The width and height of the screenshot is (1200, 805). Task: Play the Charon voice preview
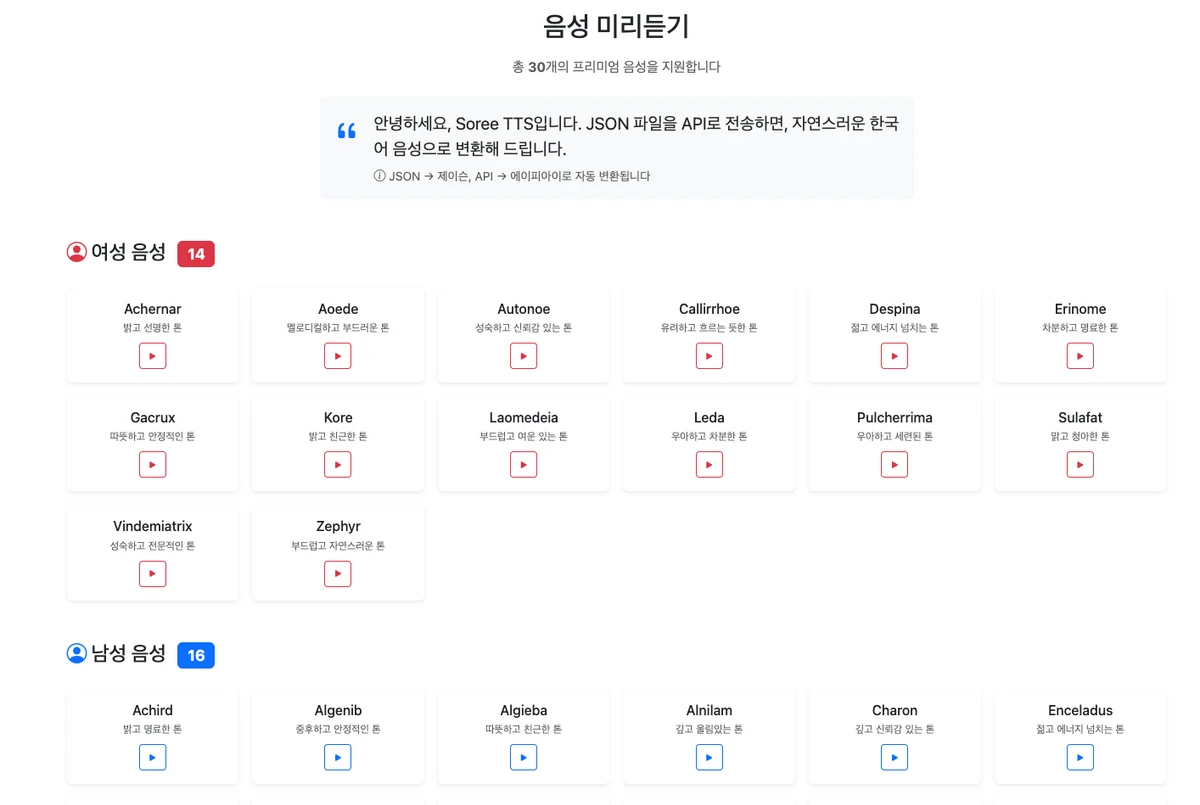(894, 758)
